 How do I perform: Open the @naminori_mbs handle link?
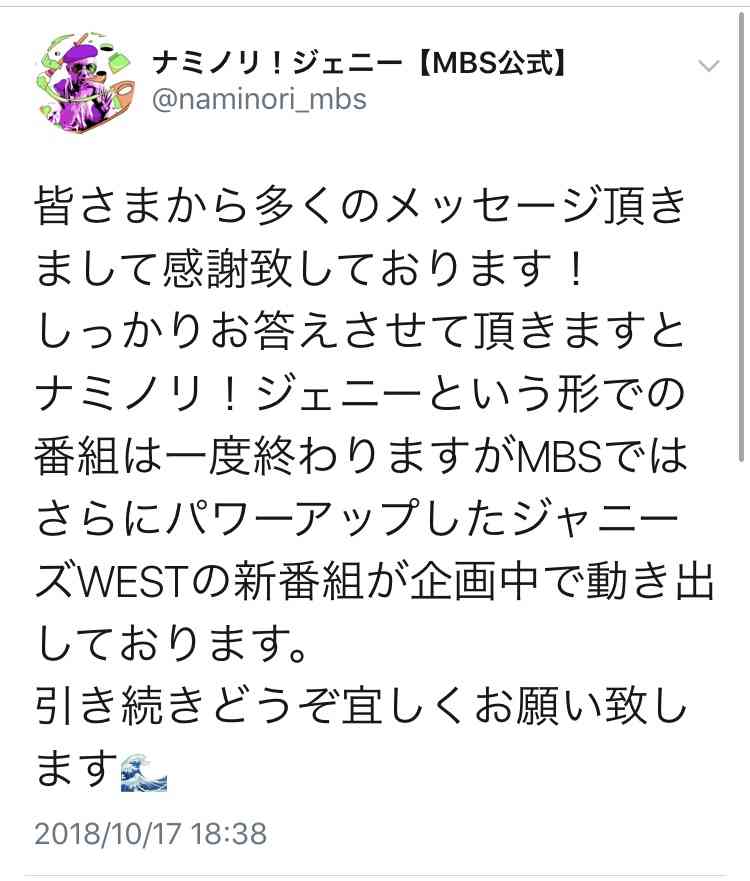(x=259, y=99)
